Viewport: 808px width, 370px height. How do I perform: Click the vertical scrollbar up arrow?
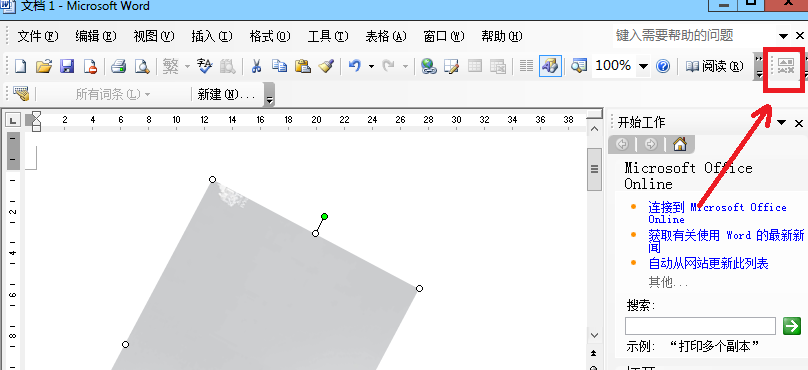click(x=594, y=128)
